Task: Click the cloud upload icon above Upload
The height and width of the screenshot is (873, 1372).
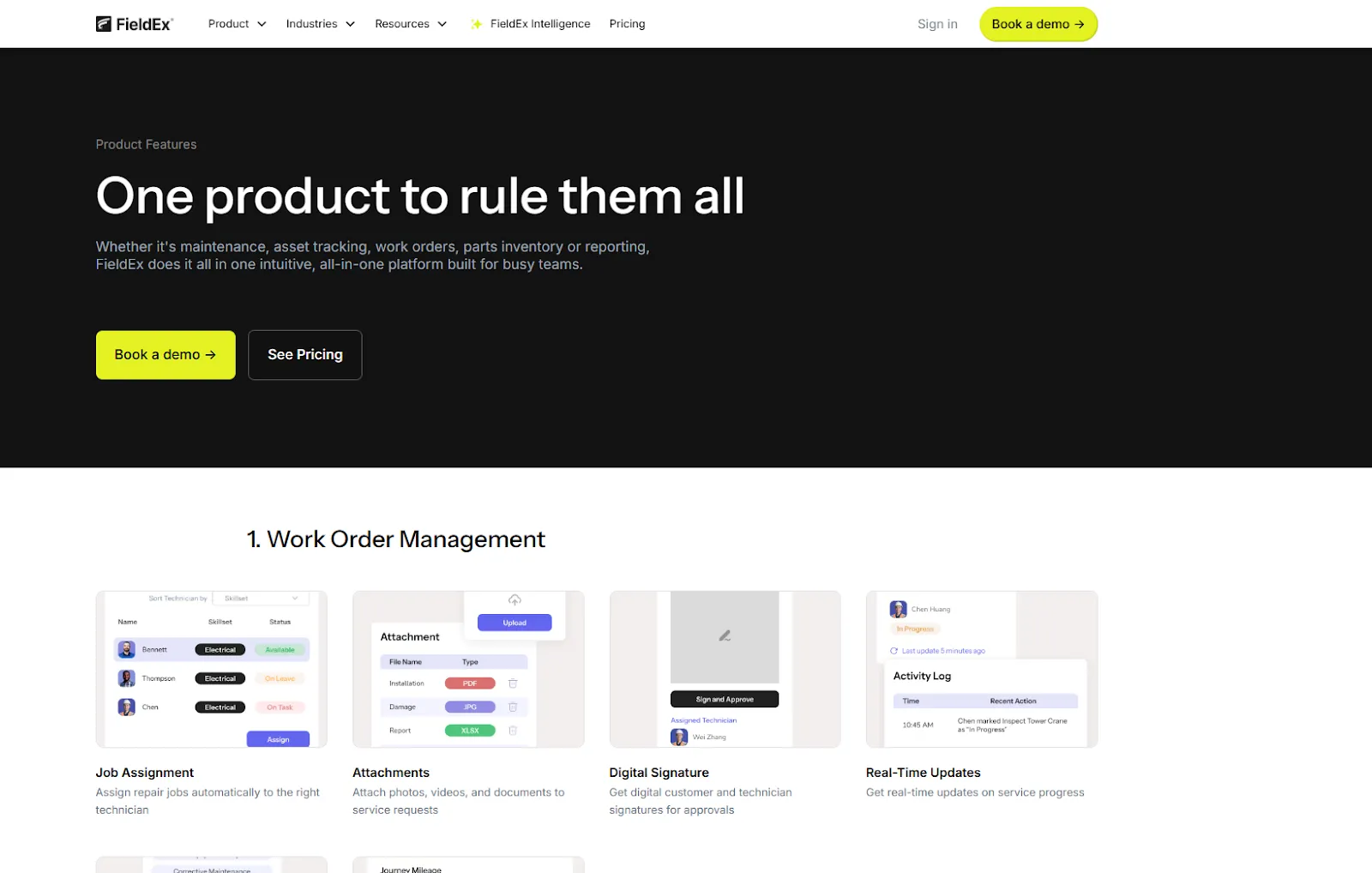Action: pyautogui.click(x=514, y=600)
